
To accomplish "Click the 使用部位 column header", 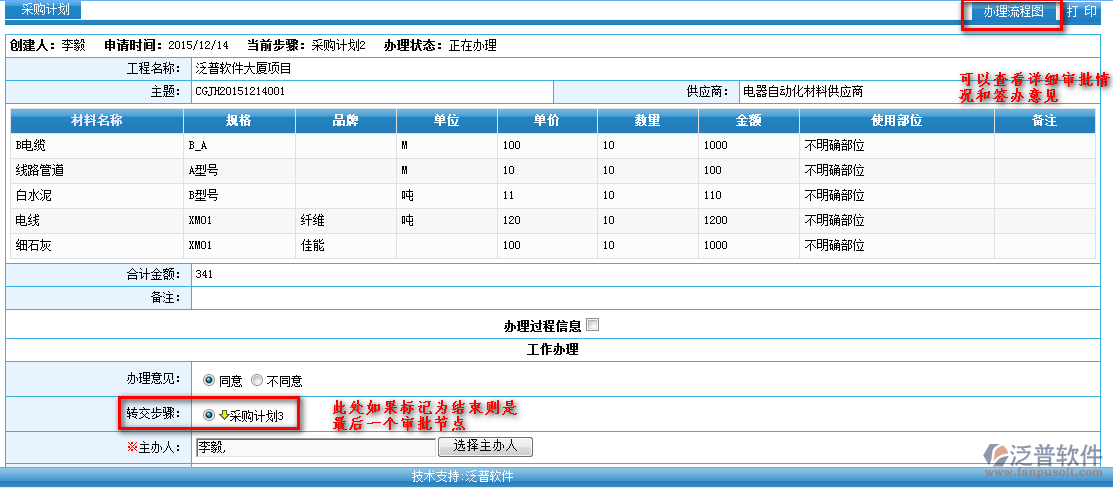I will click(896, 120).
